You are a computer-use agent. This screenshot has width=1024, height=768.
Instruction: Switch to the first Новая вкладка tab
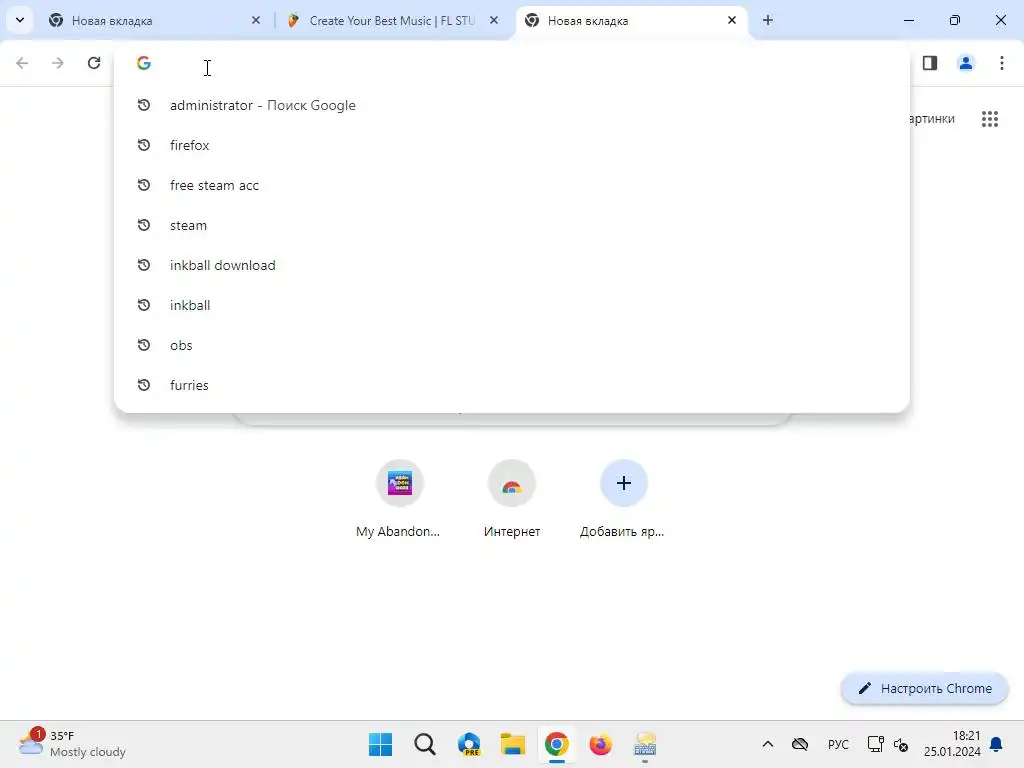[x=155, y=21]
